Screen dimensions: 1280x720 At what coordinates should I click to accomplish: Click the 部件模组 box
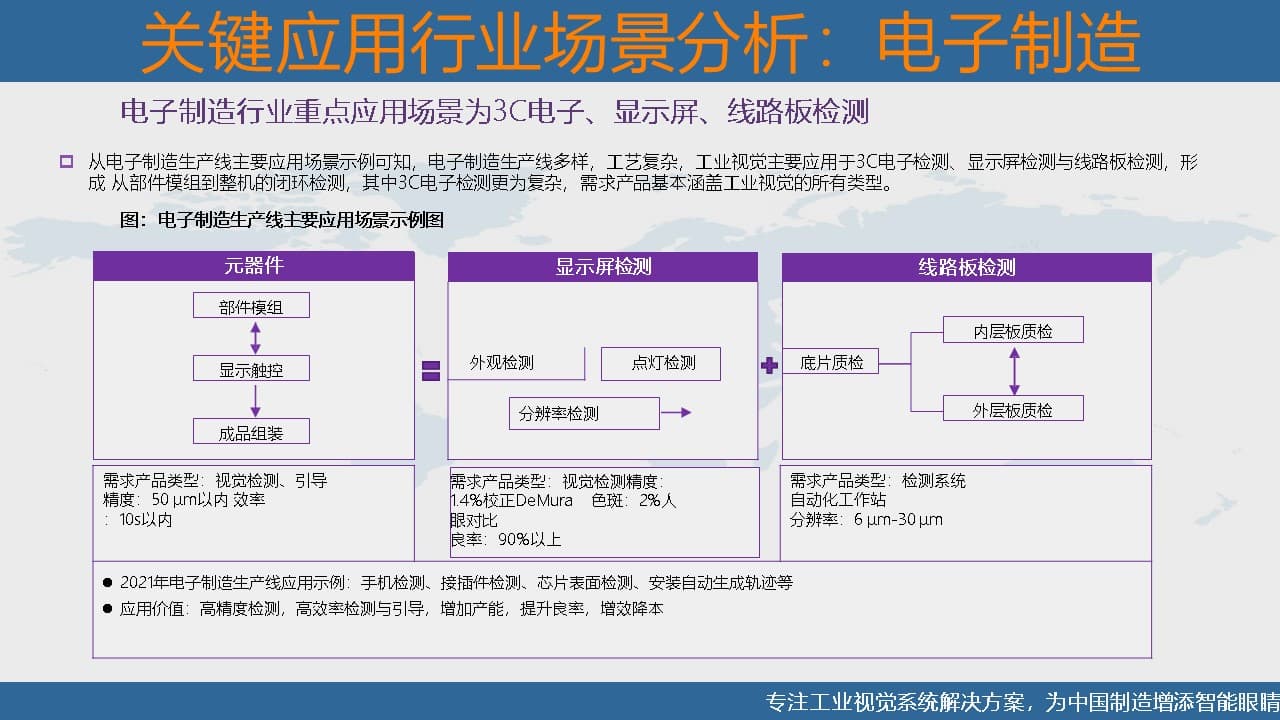251,306
